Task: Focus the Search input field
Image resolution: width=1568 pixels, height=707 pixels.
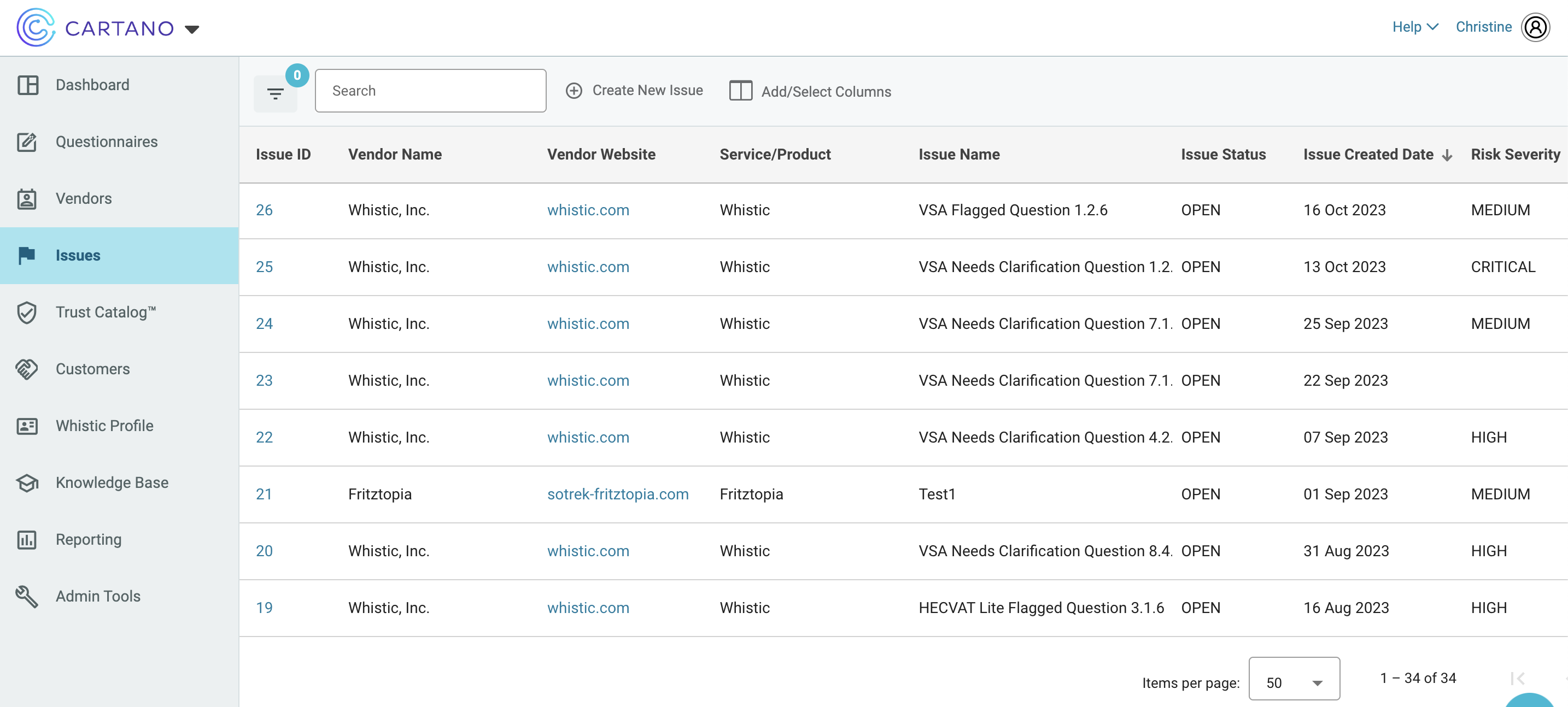Action: tap(430, 91)
